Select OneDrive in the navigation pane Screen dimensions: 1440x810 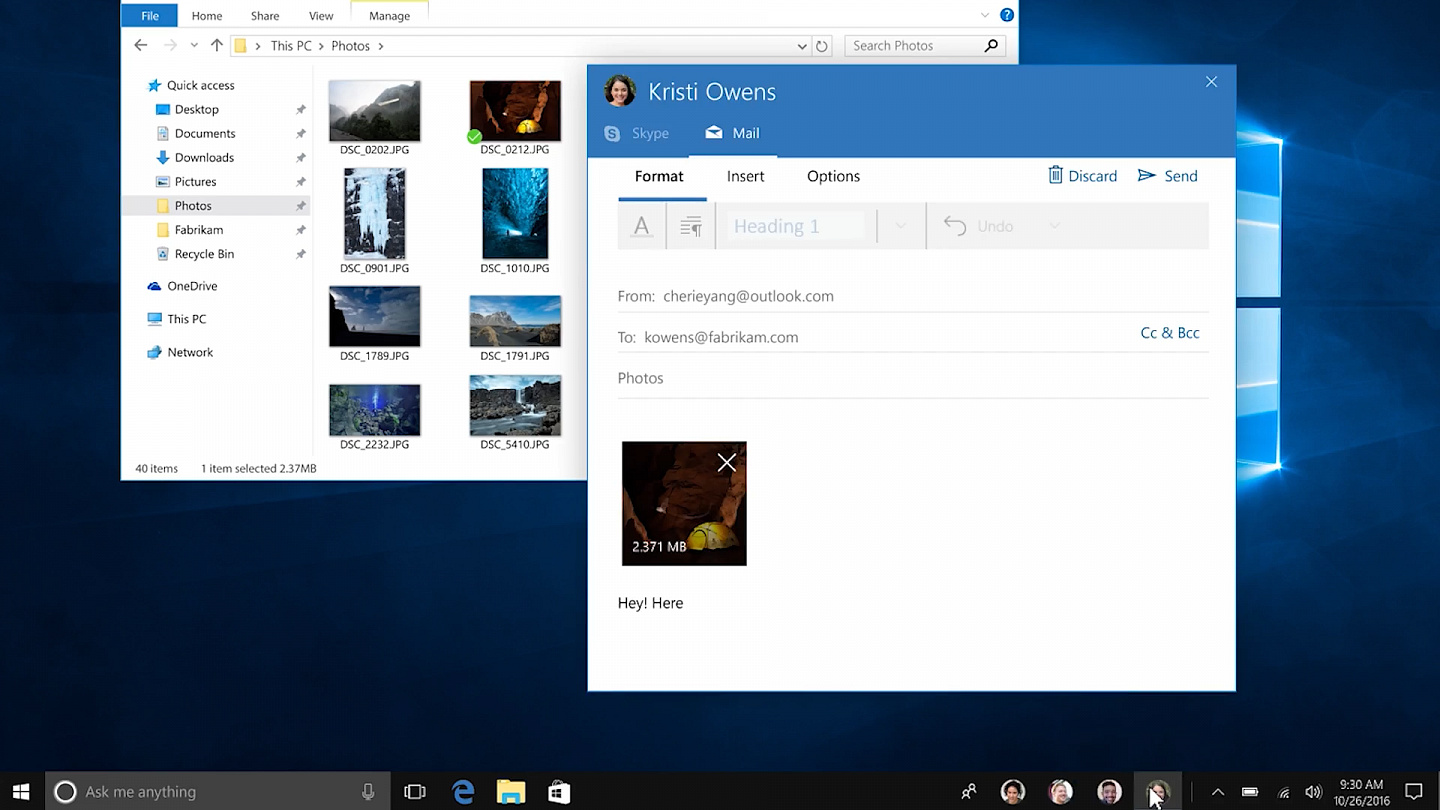(182, 286)
